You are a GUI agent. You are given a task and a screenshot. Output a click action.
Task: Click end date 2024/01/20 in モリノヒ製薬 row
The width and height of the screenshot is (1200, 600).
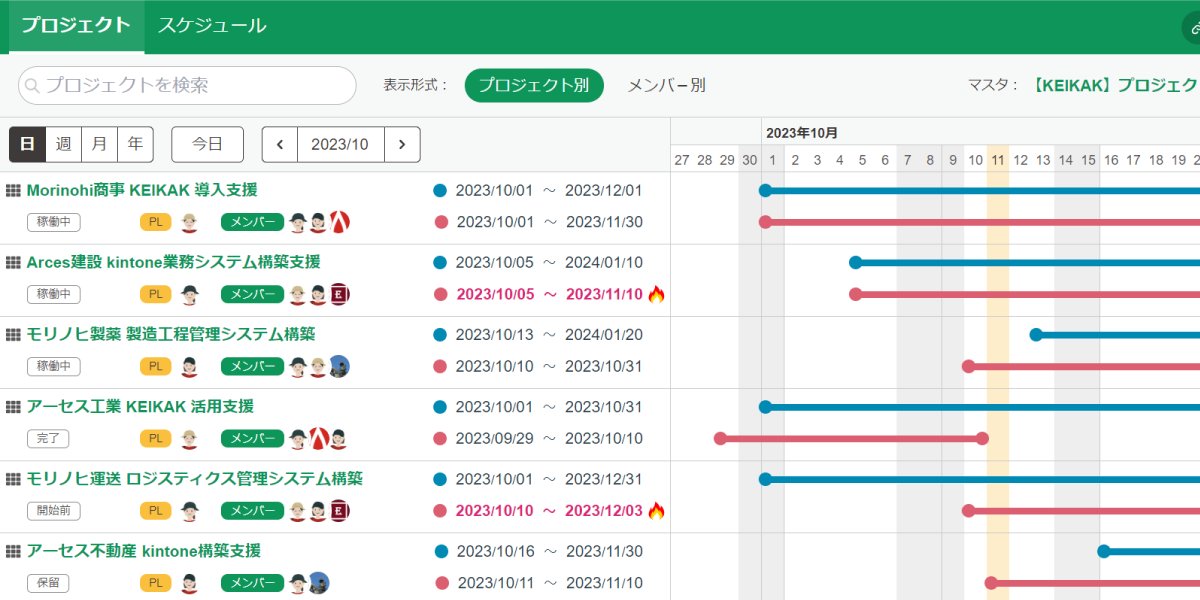(x=604, y=334)
